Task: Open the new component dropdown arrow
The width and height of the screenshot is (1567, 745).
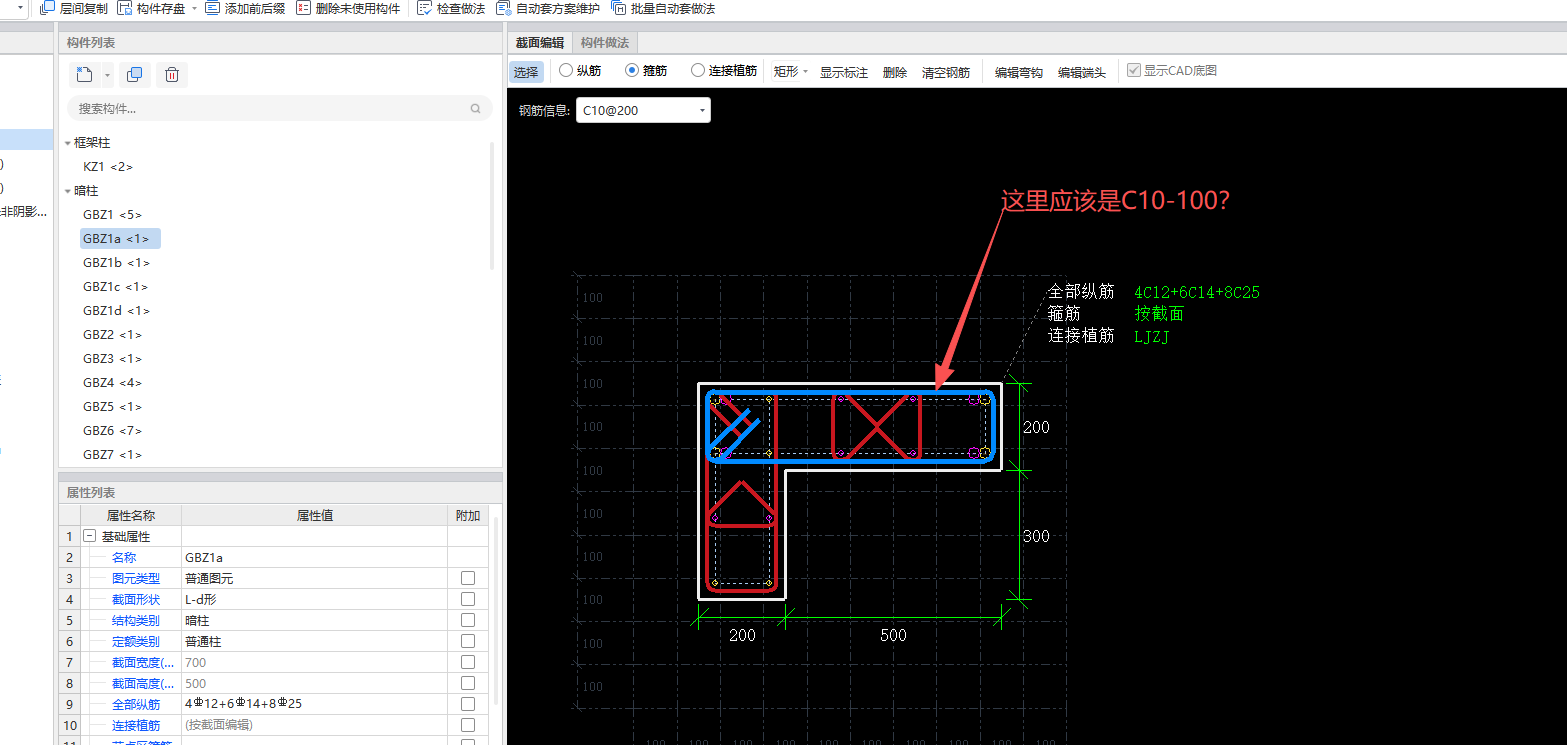Action: tap(106, 75)
